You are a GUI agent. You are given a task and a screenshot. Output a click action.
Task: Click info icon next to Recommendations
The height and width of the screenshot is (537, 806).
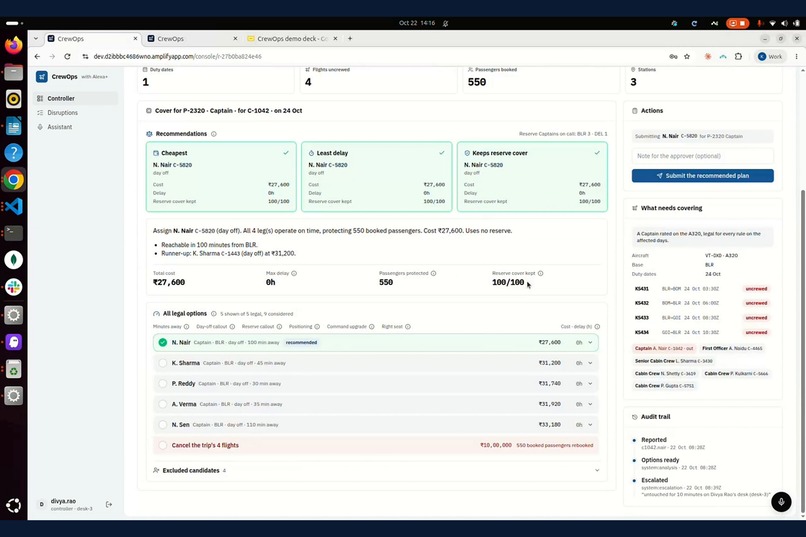pyautogui.click(x=214, y=134)
